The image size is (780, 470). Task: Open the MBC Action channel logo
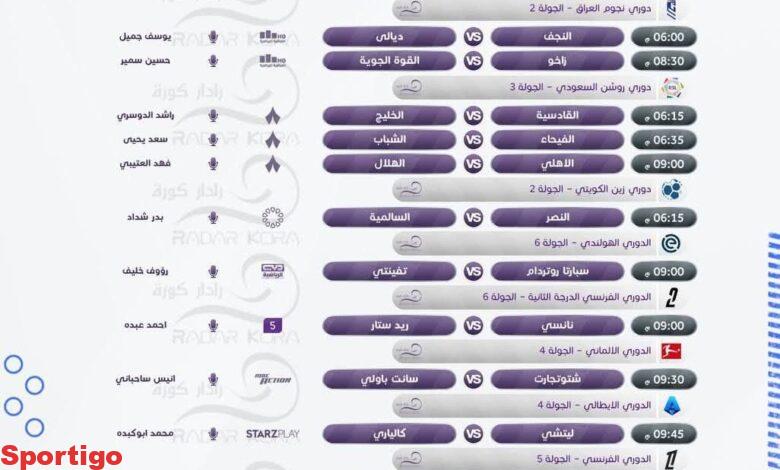[x=272, y=380]
